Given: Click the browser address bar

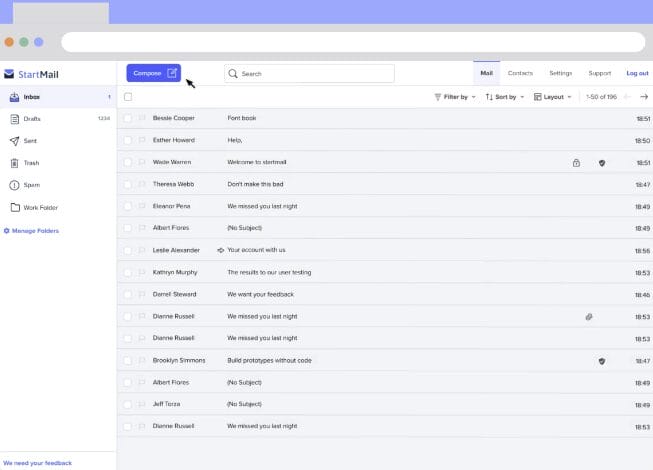Looking at the screenshot, I should pyautogui.click(x=353, y=42).
